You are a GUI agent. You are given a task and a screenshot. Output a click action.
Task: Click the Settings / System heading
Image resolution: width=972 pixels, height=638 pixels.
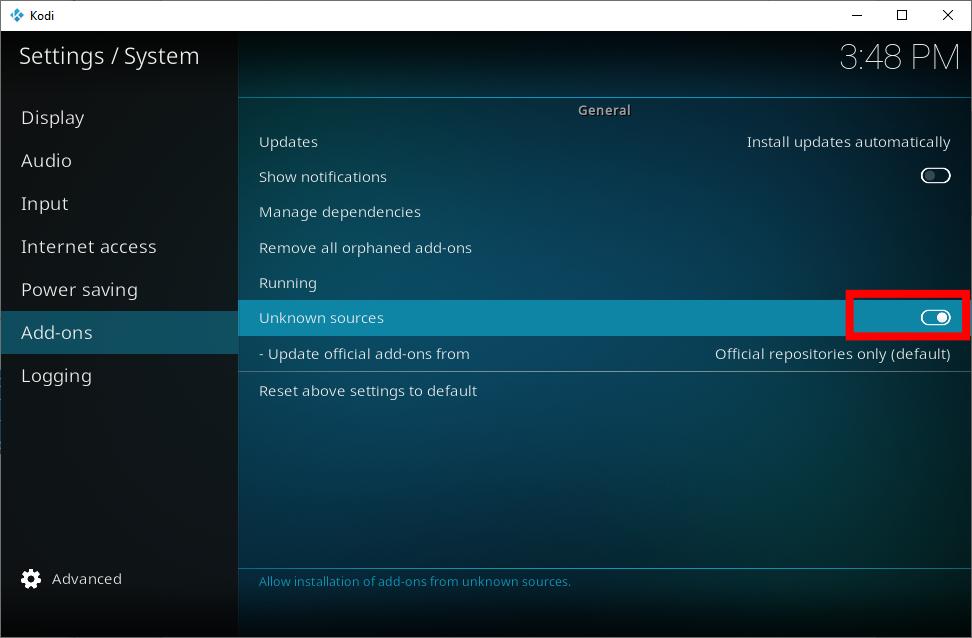pos(109,56)
